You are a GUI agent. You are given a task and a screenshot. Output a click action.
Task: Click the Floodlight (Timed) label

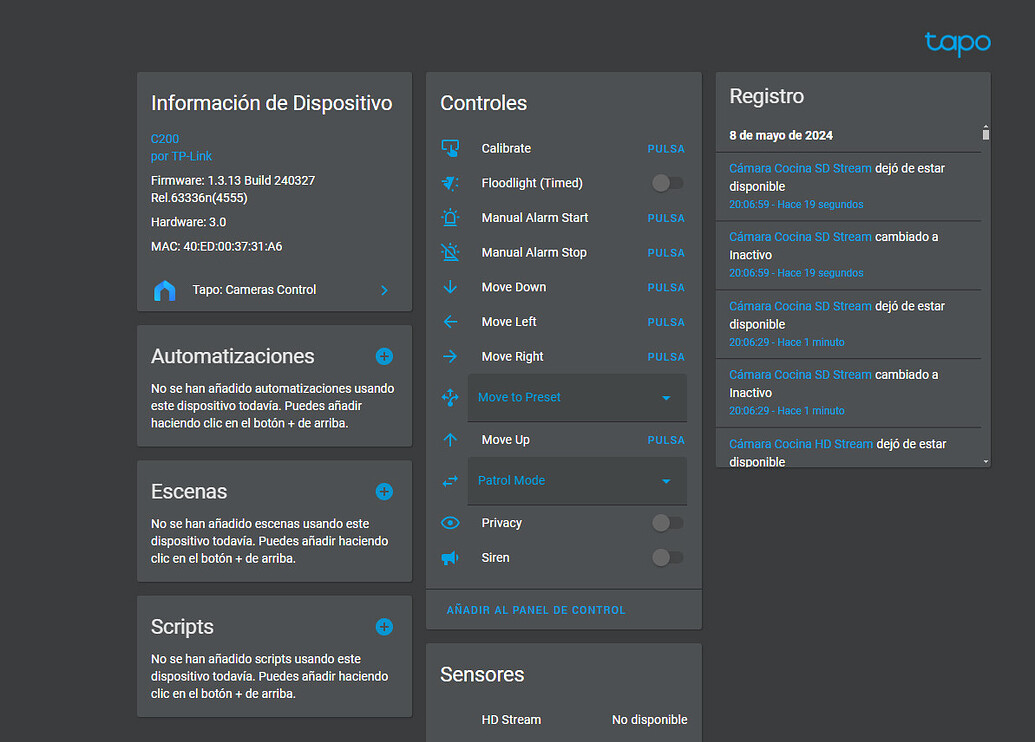532,184
